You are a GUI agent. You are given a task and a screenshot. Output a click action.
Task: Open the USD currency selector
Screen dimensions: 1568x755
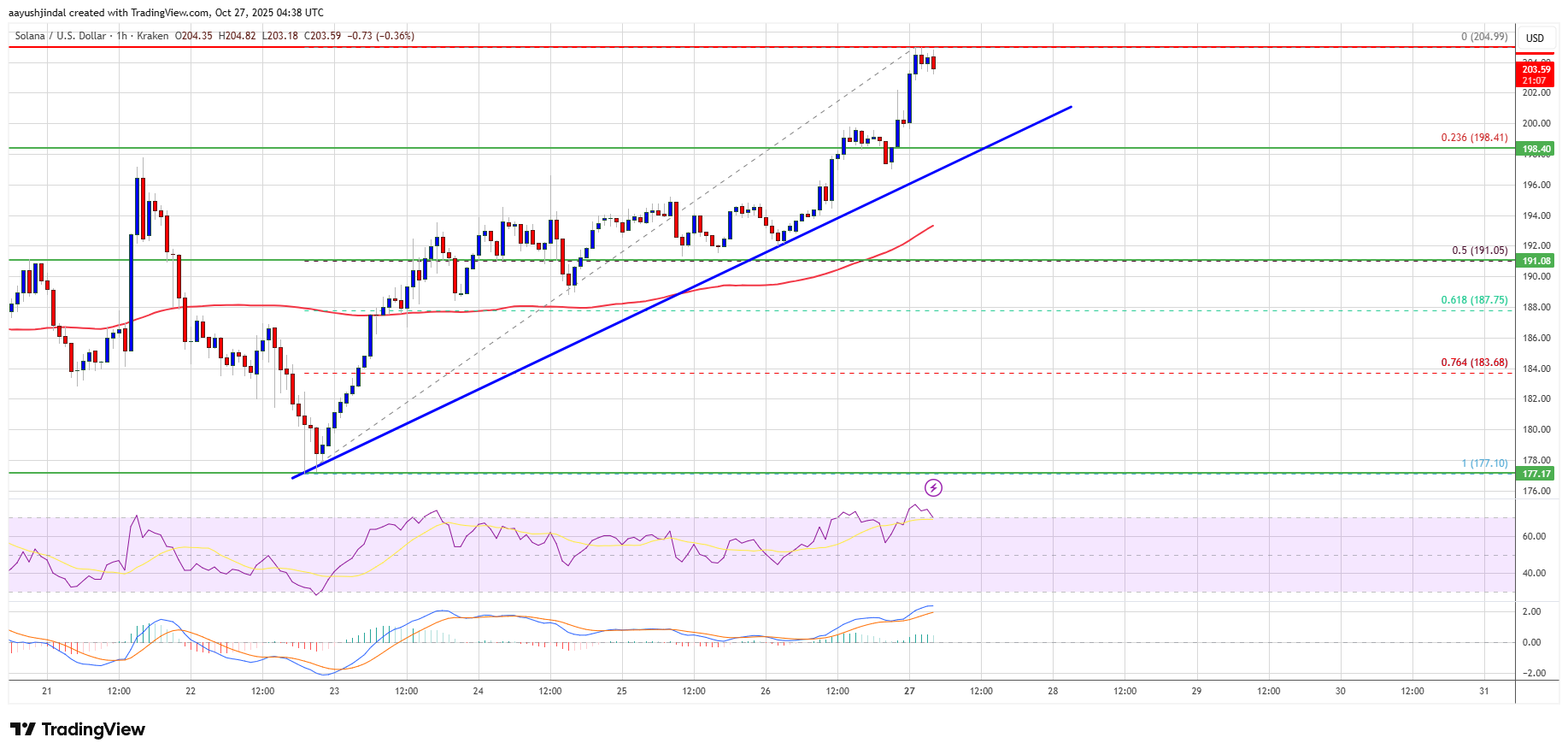[x=1535, y=38]
